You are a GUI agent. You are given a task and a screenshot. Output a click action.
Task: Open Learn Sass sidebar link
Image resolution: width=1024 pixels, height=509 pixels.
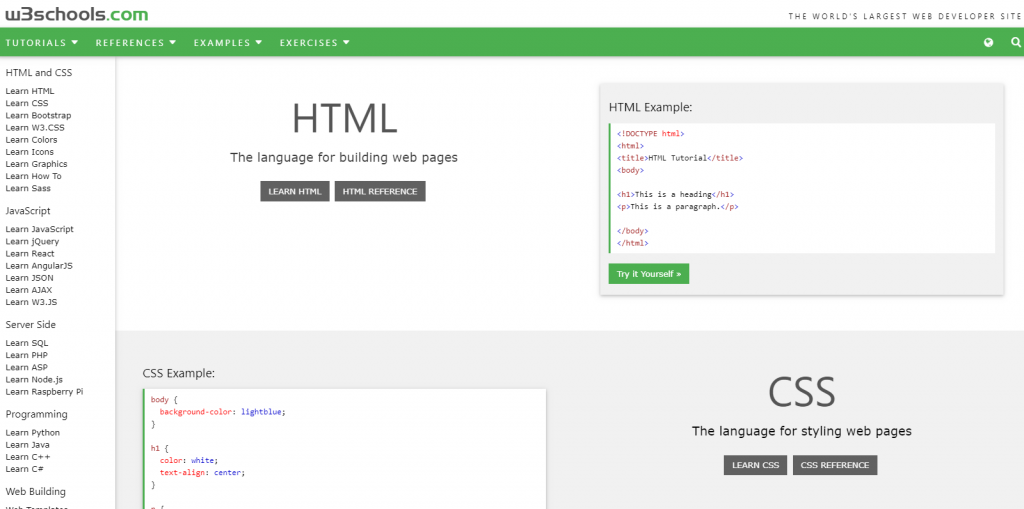28,188
